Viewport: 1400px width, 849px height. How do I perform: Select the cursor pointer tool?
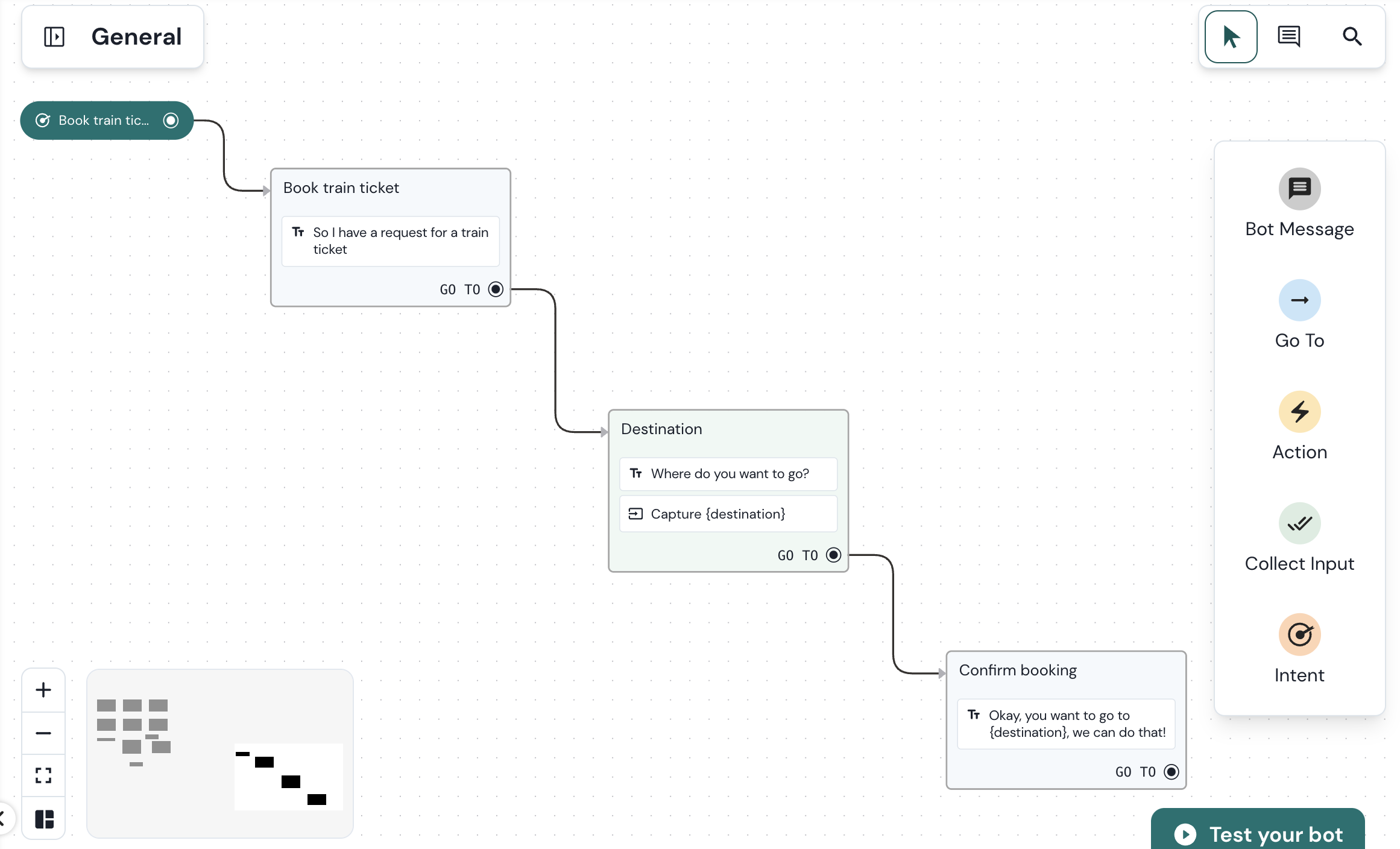pos(1231,37)
